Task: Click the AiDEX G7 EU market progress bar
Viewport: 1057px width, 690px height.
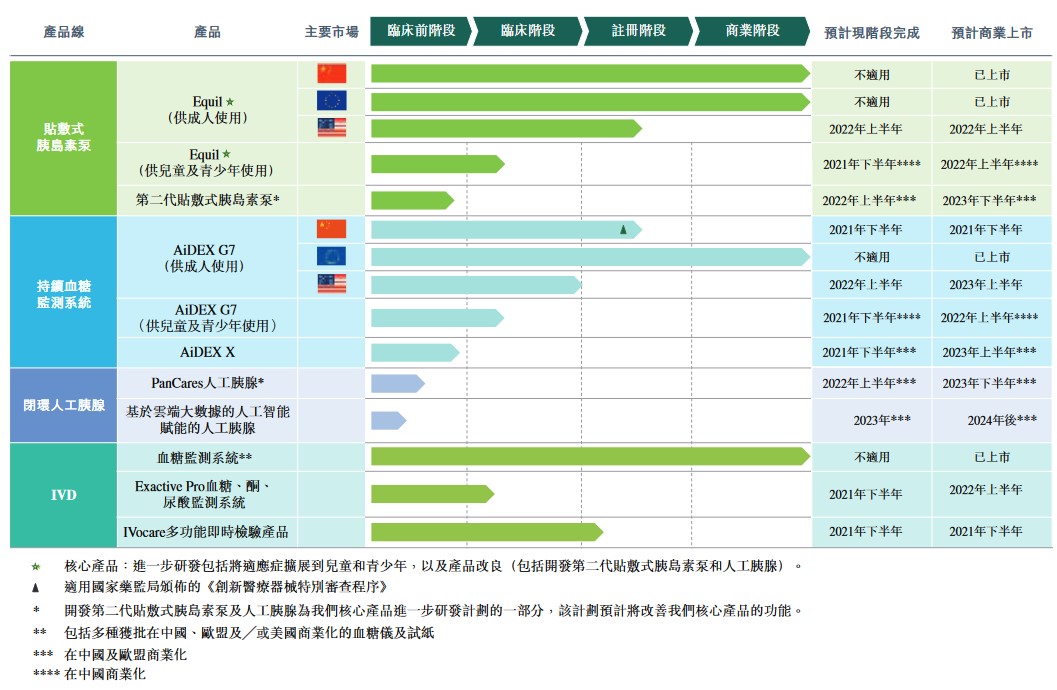Action: (x=590, y=257)
